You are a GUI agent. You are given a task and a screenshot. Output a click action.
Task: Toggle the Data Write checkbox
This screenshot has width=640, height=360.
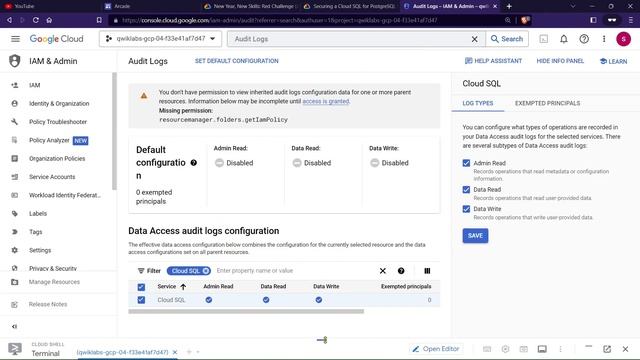(x=466, y=209)
